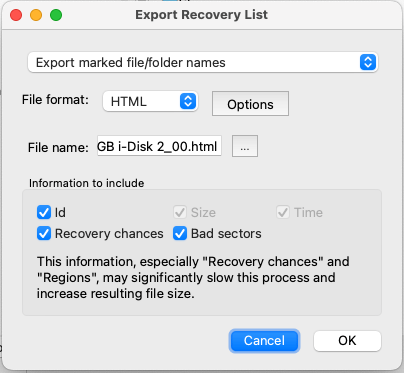The image size is (404, 373).
Task: Open the file format Options
Action: (250, 104)
